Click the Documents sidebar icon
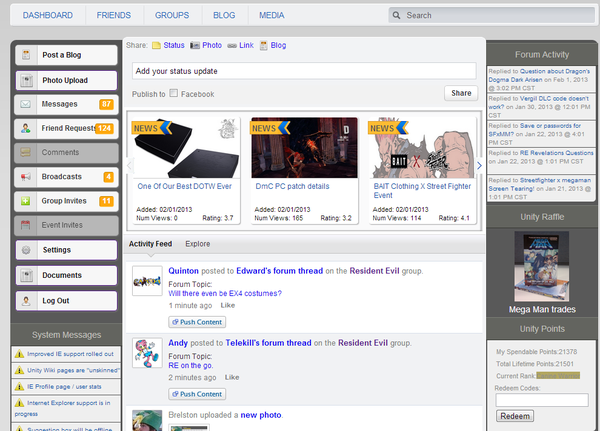 [26, 275]
